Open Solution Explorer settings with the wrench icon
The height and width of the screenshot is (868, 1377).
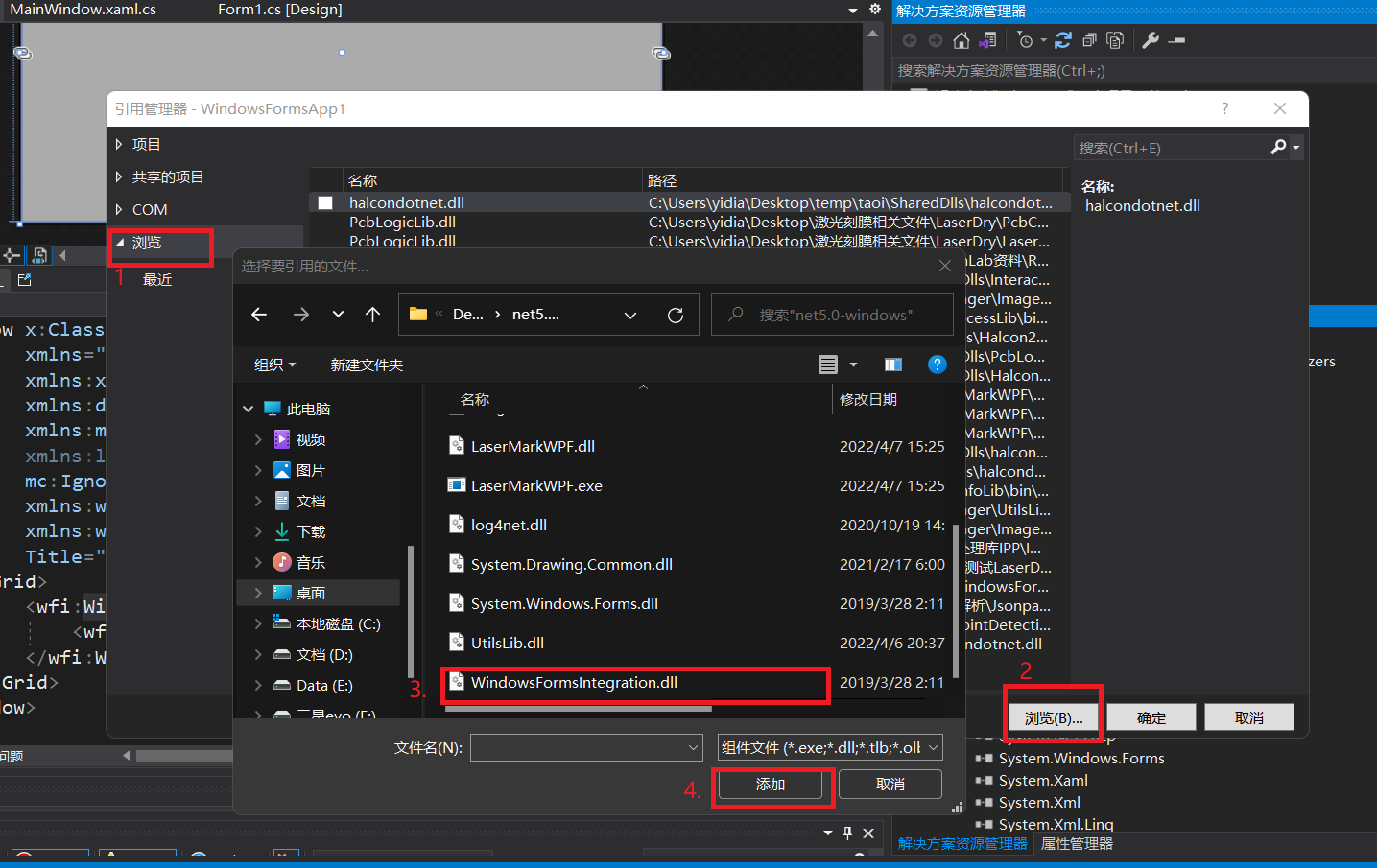click(x=1150, y=40)
